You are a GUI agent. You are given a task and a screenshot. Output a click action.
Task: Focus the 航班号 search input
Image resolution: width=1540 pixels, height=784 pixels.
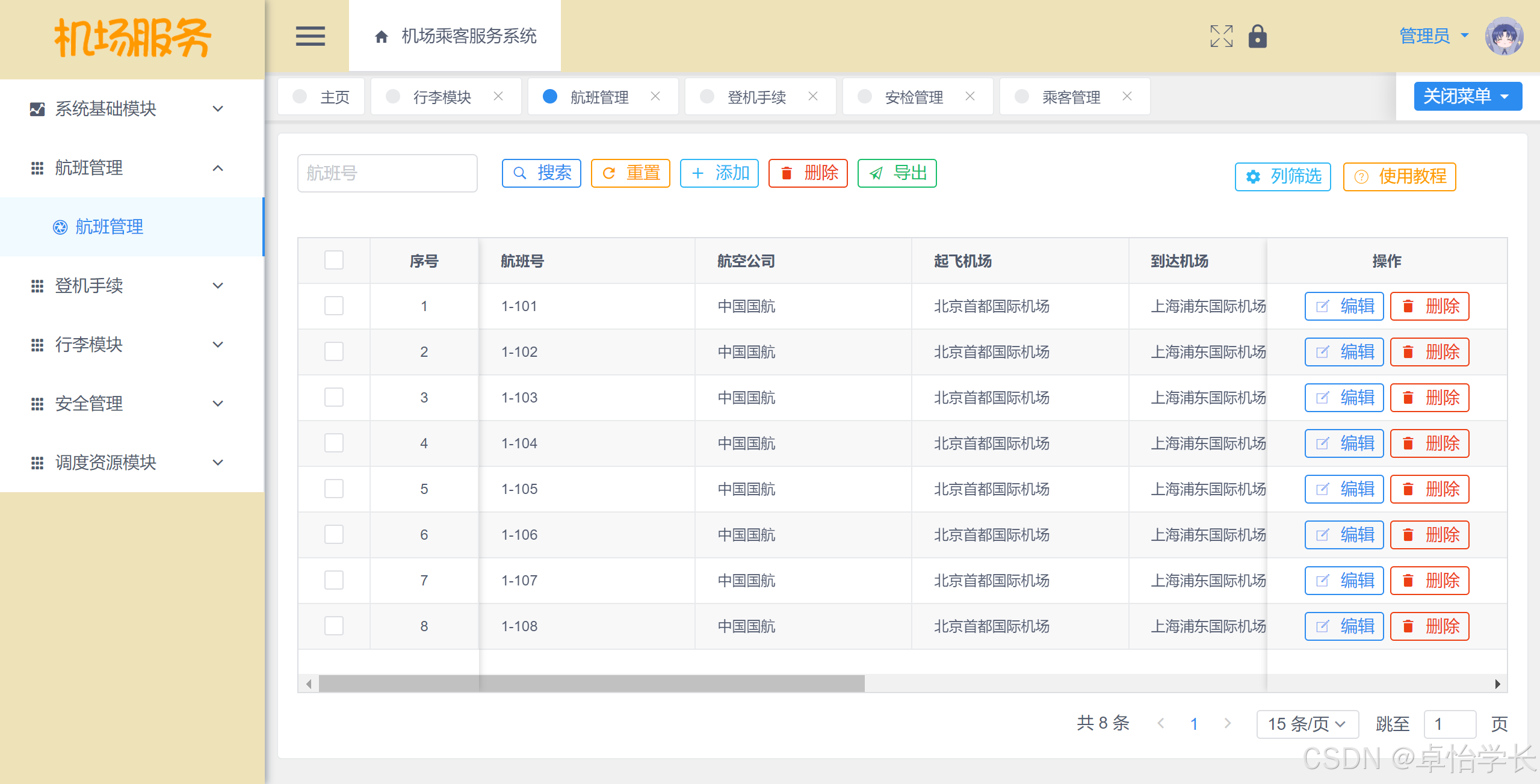point(388,173)
